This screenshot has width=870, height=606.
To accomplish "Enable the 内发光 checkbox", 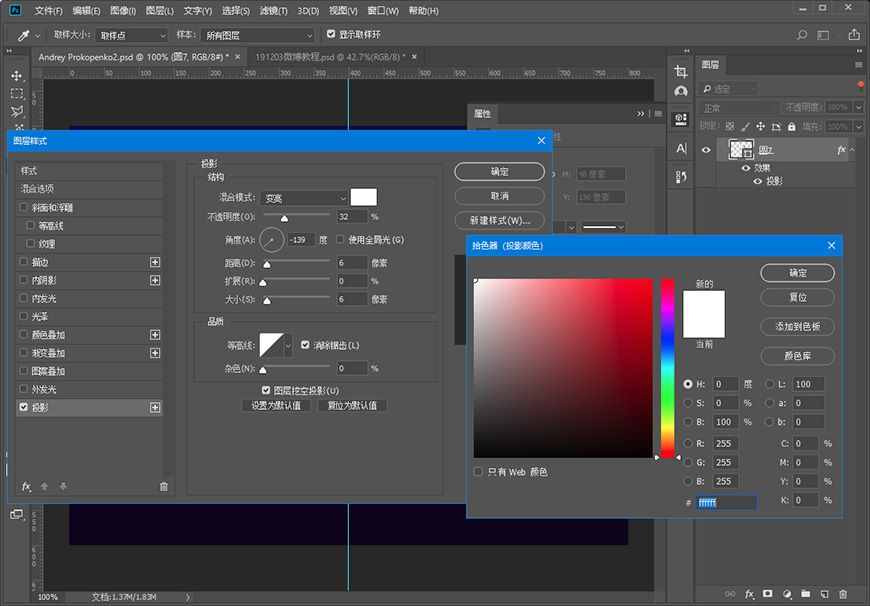I will [x=23, y=298].
